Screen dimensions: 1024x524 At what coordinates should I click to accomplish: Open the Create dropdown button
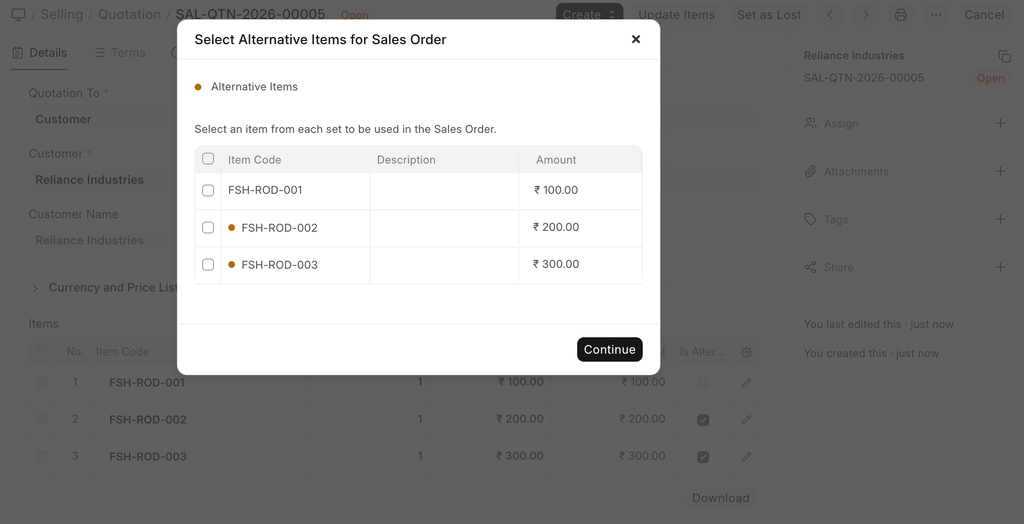tap(589, 15)
